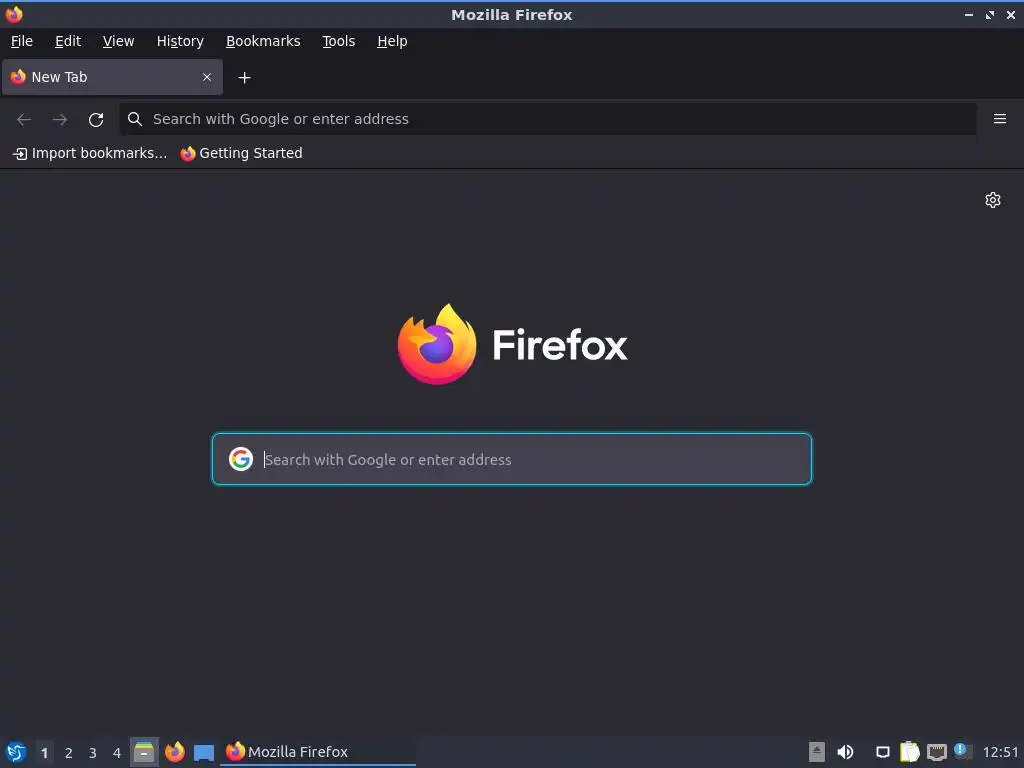
Task: Launch Firefox from taskbar quick launch
Action: (x=174, y=752)
